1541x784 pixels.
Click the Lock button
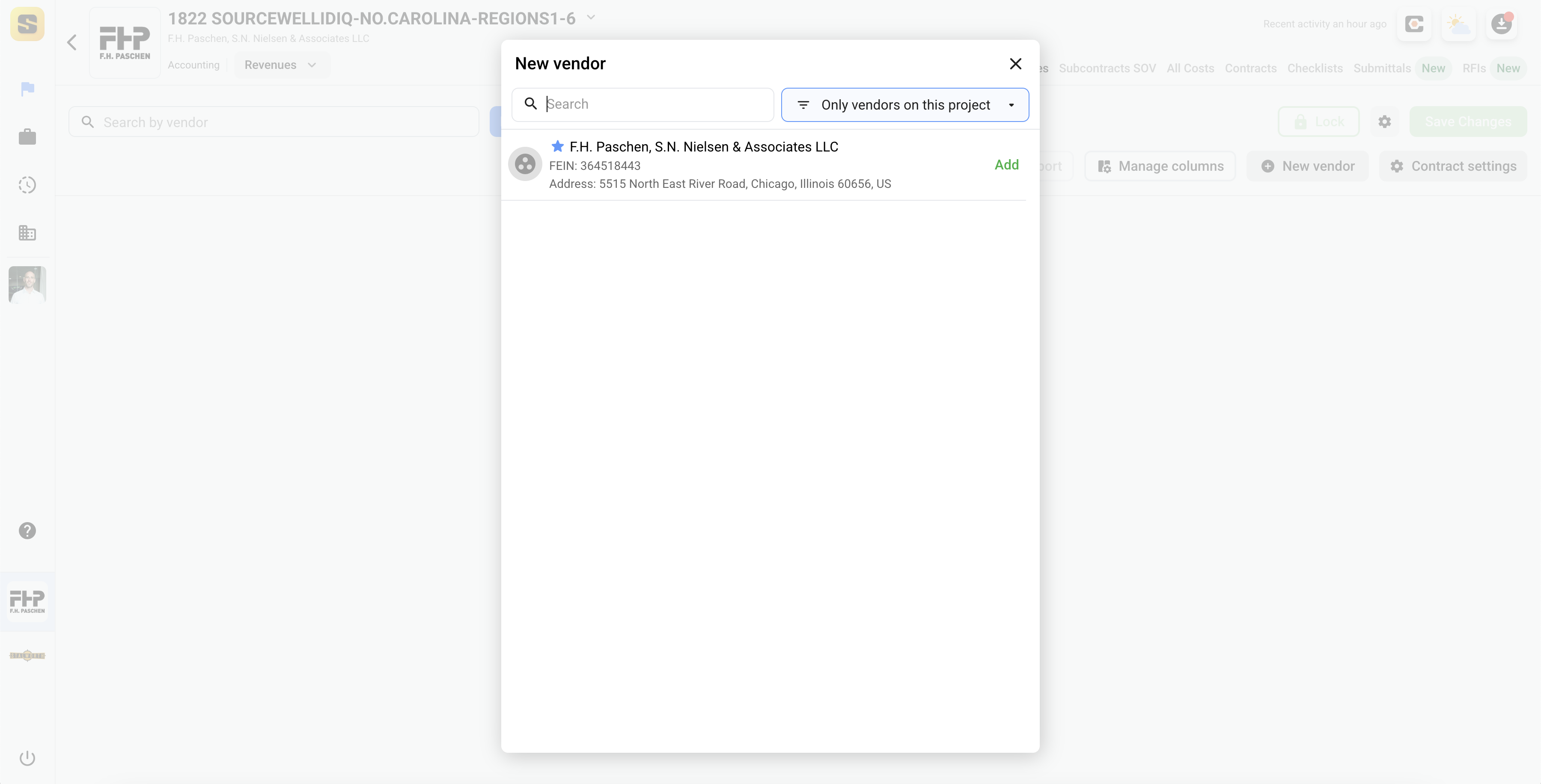tap(1318, 122)
